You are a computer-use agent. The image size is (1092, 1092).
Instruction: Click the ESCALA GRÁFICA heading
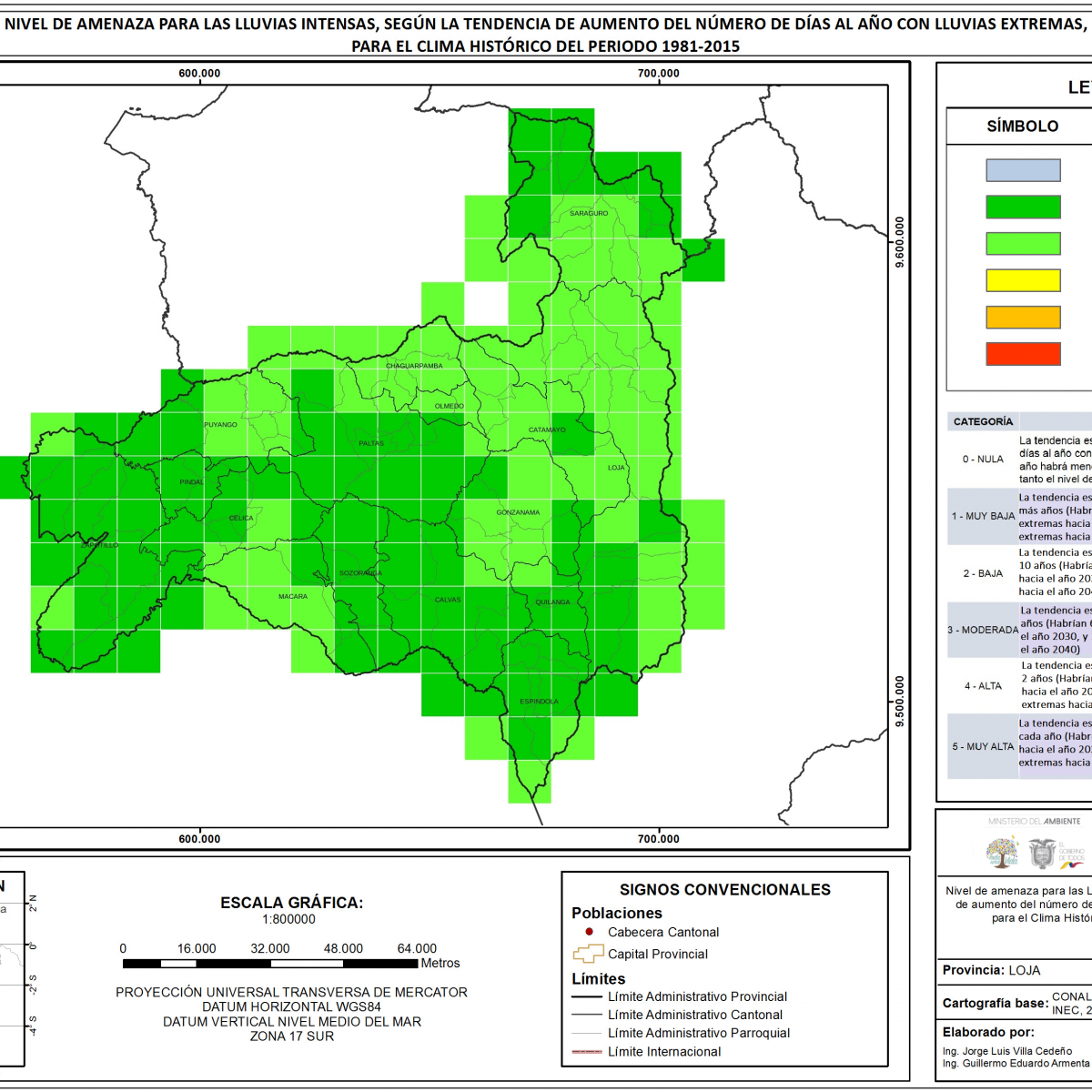291,903
